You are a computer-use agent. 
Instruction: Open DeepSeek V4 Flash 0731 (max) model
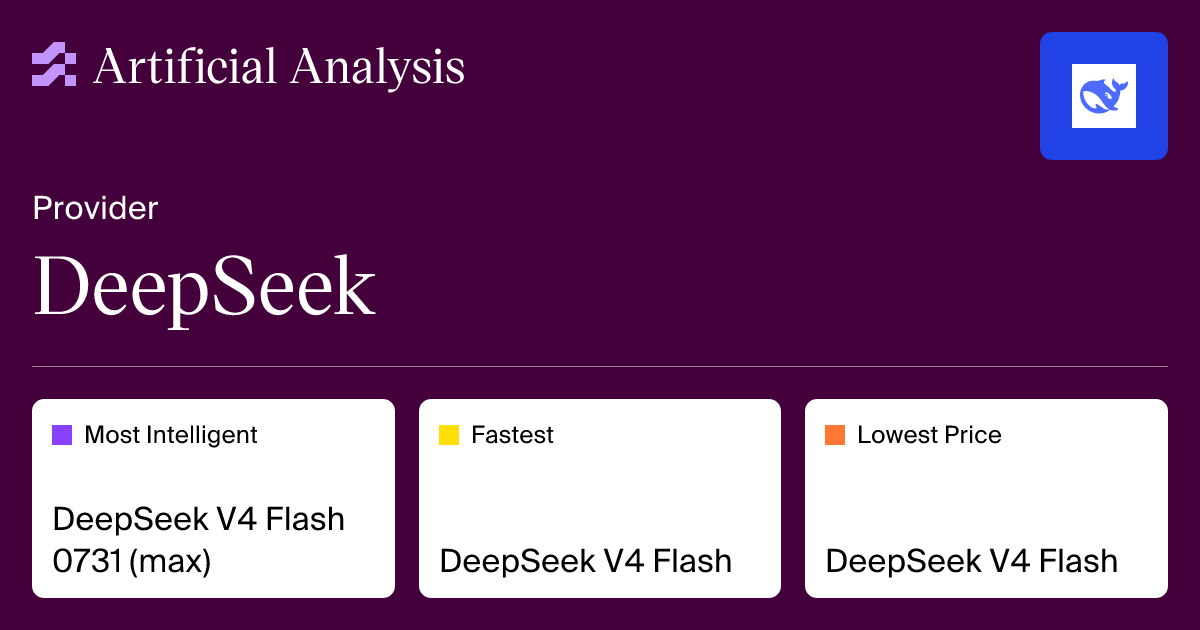(x=198, y=540)
